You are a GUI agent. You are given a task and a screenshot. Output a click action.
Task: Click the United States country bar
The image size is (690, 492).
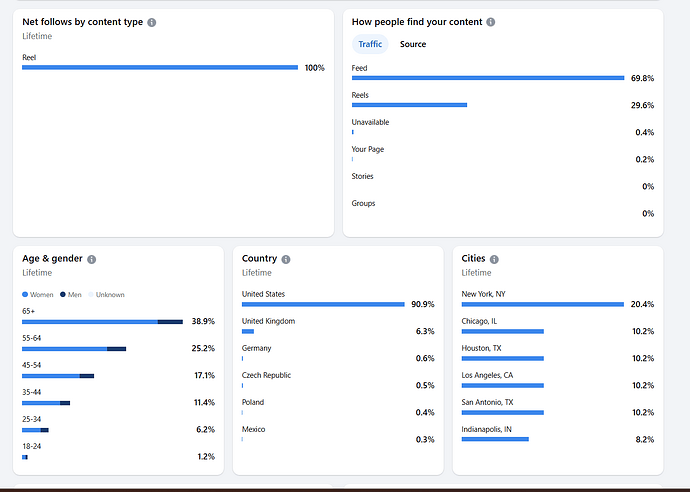tap(323, 304)
